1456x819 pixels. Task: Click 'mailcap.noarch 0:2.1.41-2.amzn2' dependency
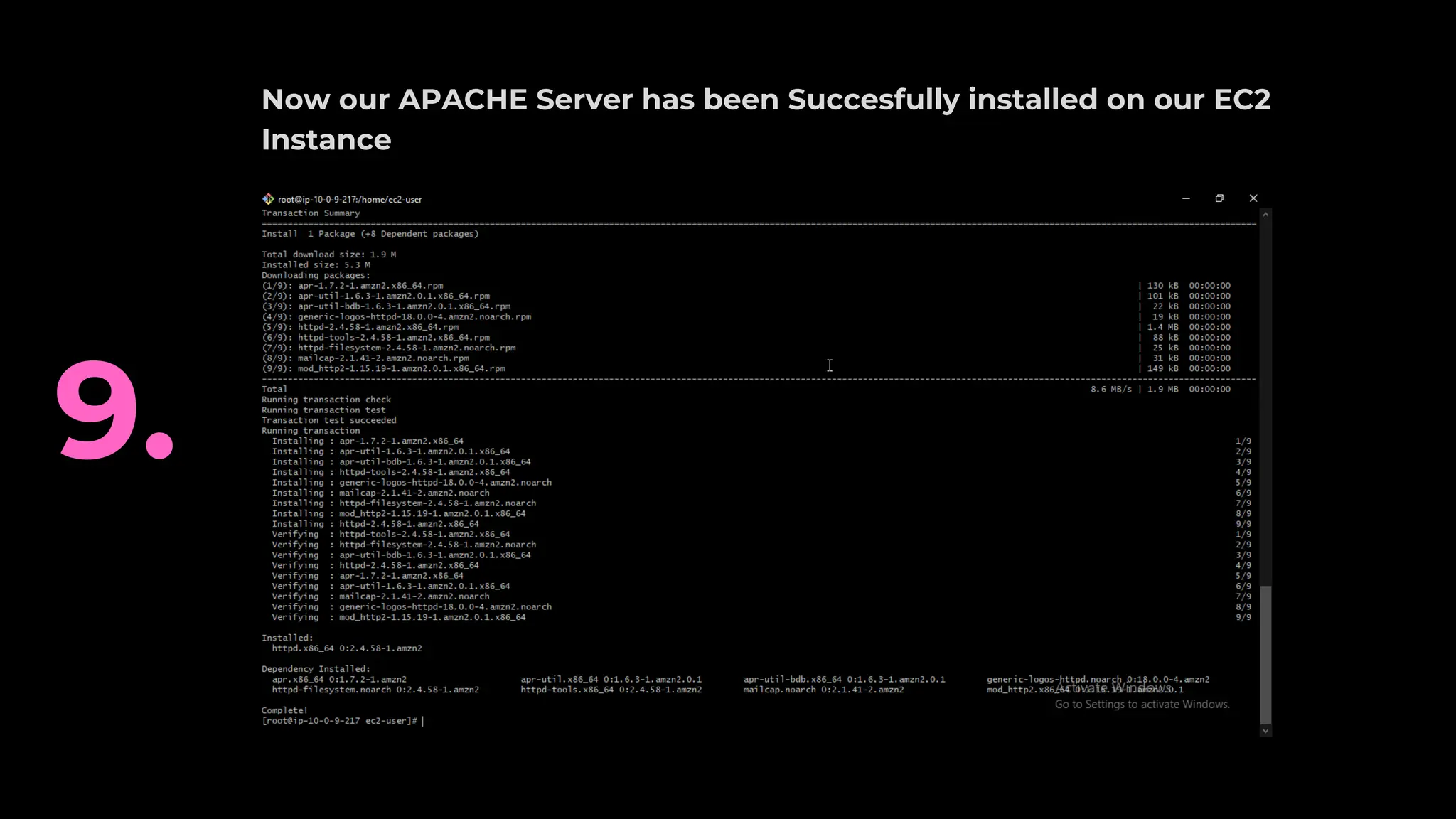[x=824, y=690]
